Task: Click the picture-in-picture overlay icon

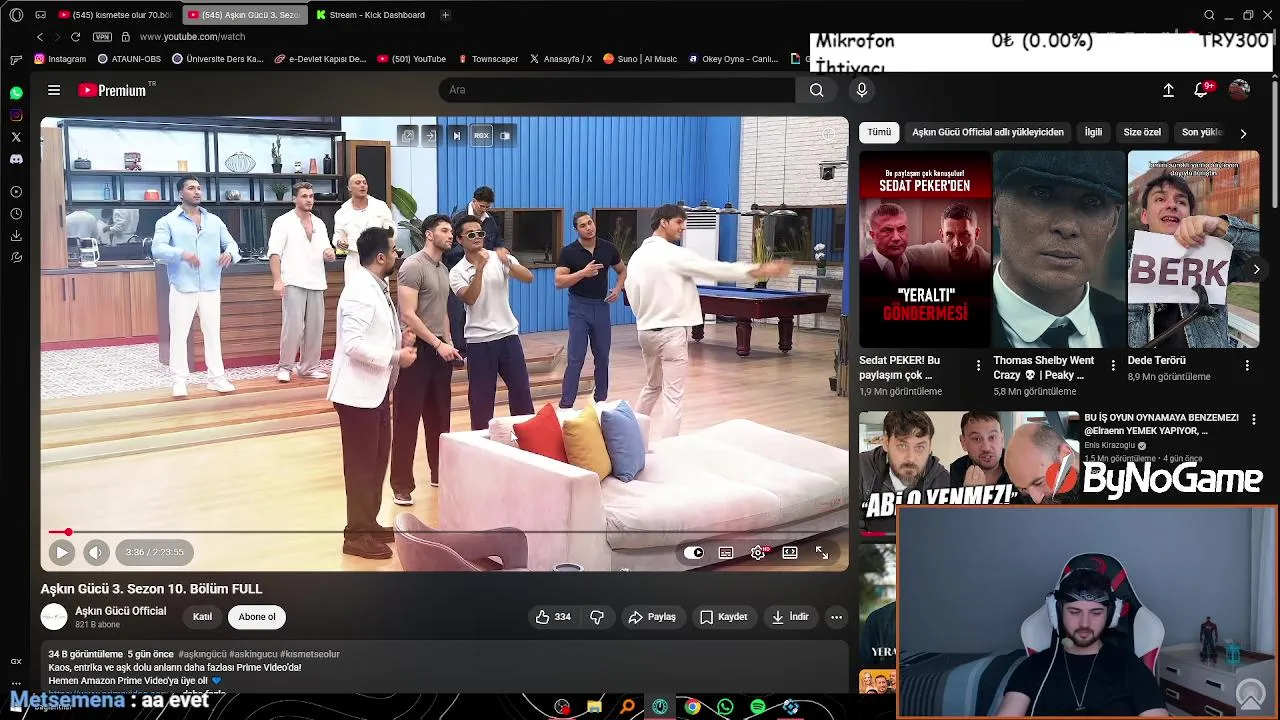Action: coord(505,135)
